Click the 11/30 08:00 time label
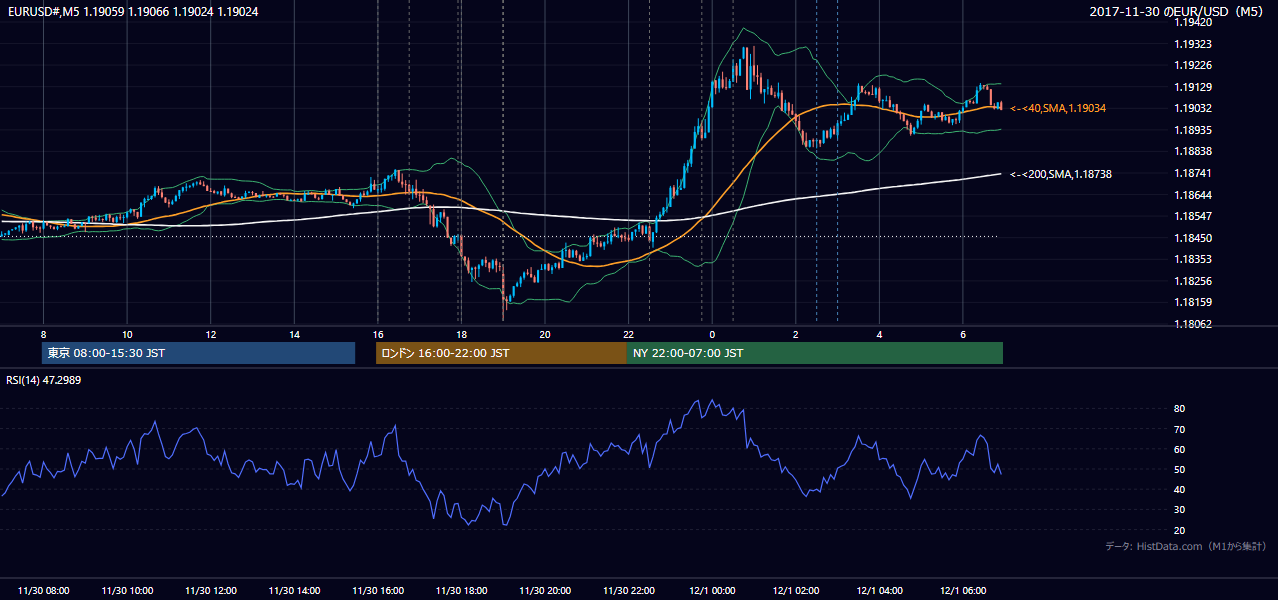 point(43,591)
